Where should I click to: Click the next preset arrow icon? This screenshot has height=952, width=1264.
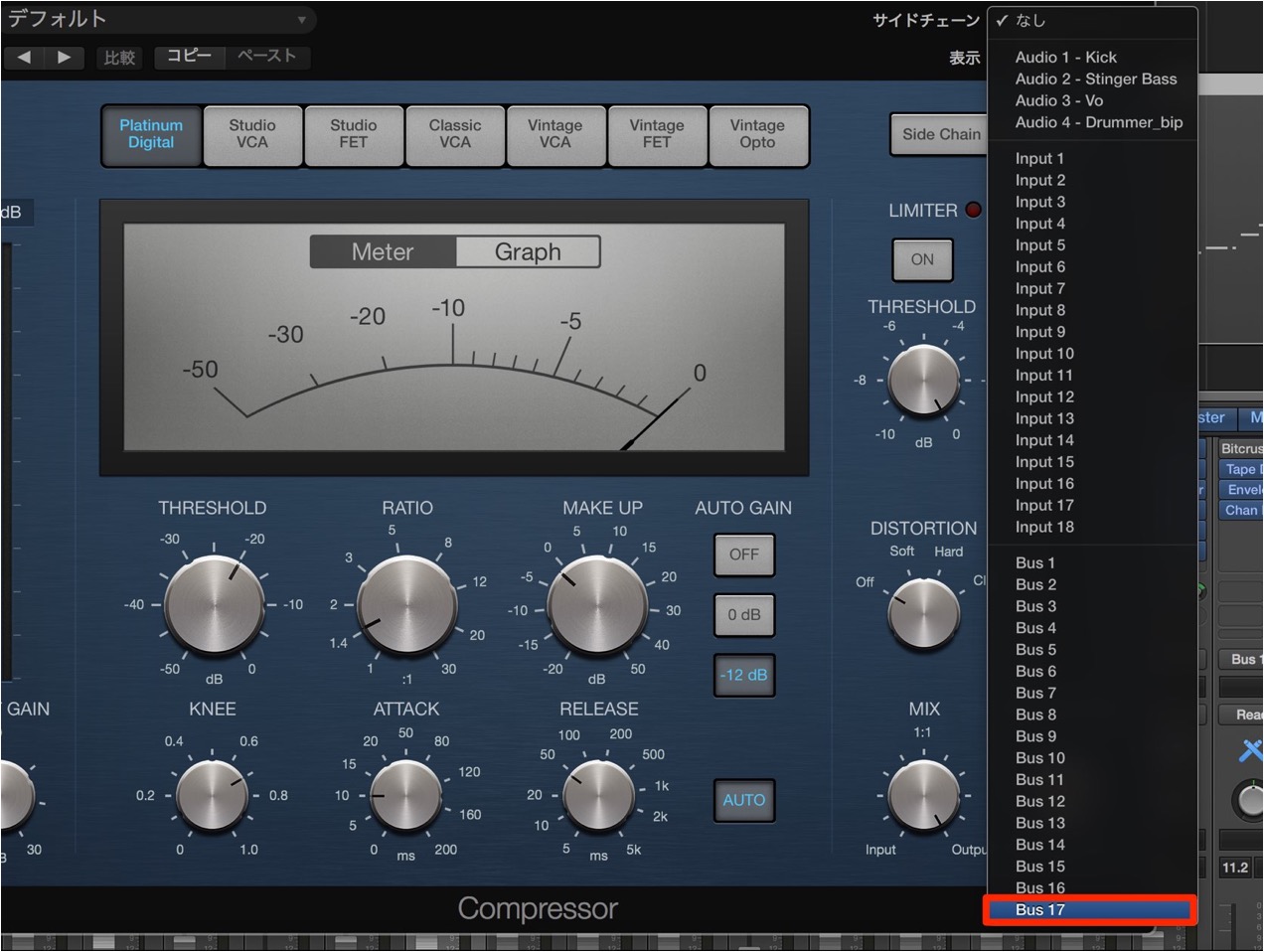[64, 57]
